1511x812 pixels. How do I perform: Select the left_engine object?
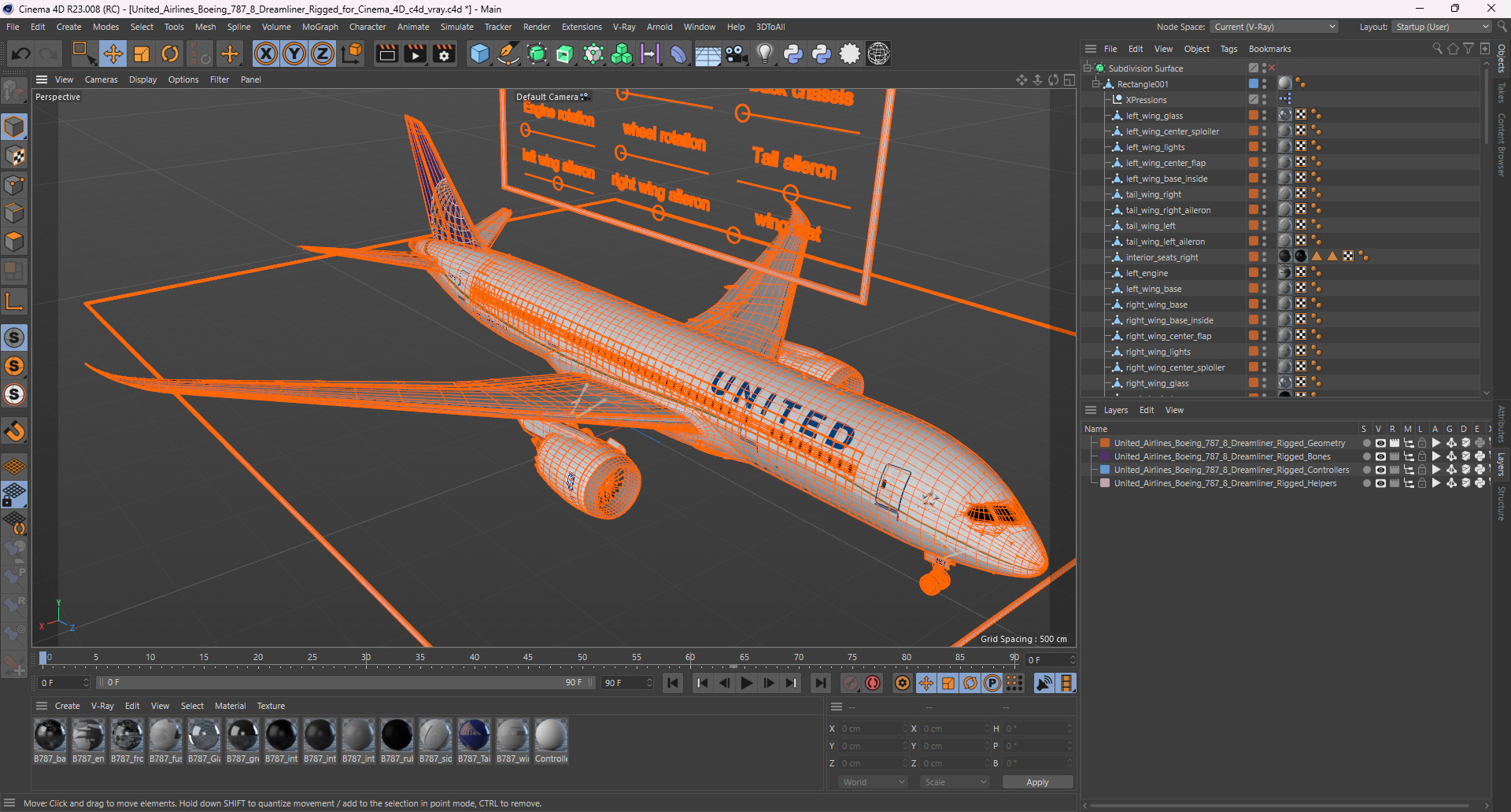tap(1147, 273)
